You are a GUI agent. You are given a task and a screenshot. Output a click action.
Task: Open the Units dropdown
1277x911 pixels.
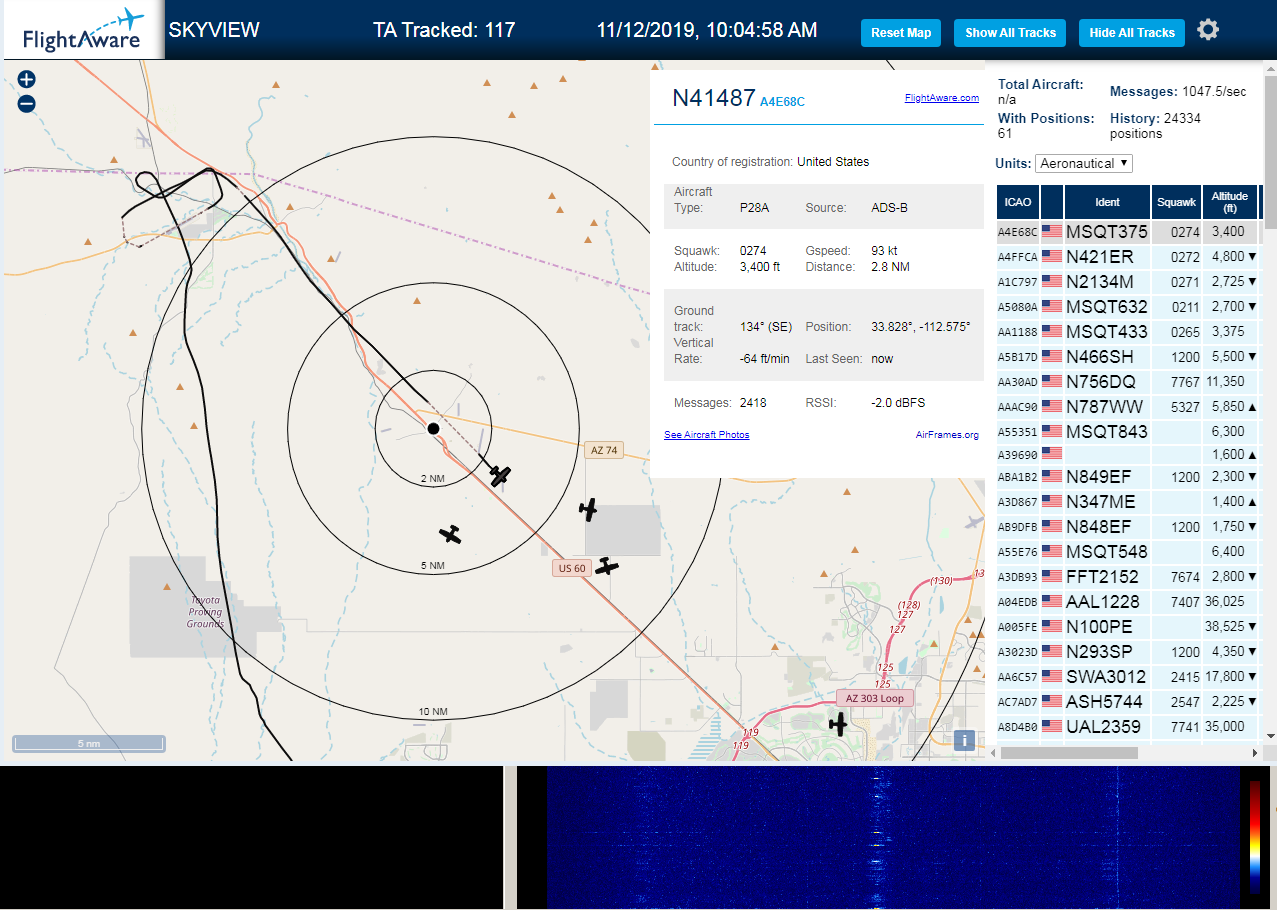click(x=1084, y=163)
